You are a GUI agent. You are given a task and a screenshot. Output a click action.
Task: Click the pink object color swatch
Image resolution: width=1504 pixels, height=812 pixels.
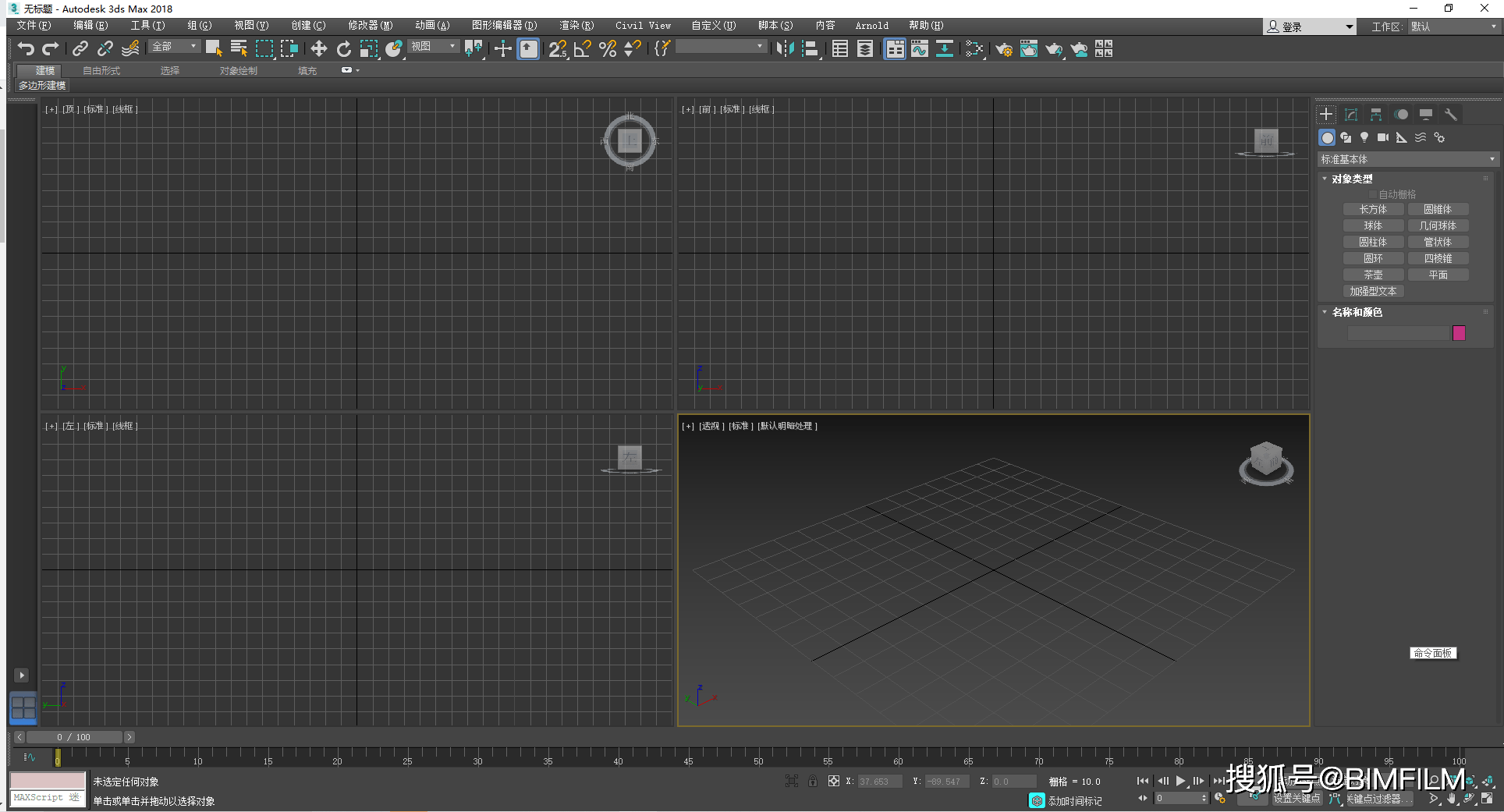pos(1459,333)
